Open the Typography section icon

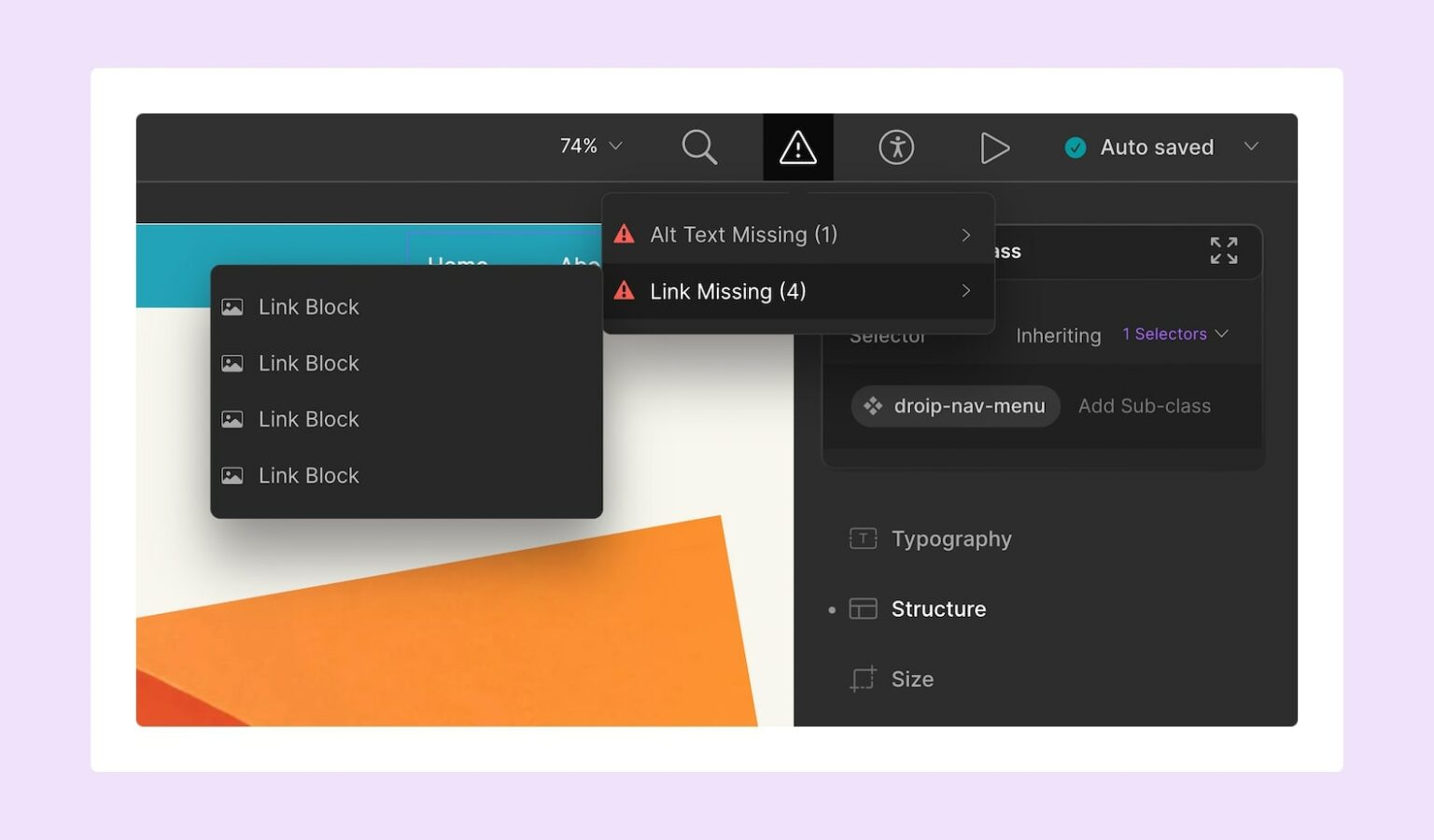point(862,539)
